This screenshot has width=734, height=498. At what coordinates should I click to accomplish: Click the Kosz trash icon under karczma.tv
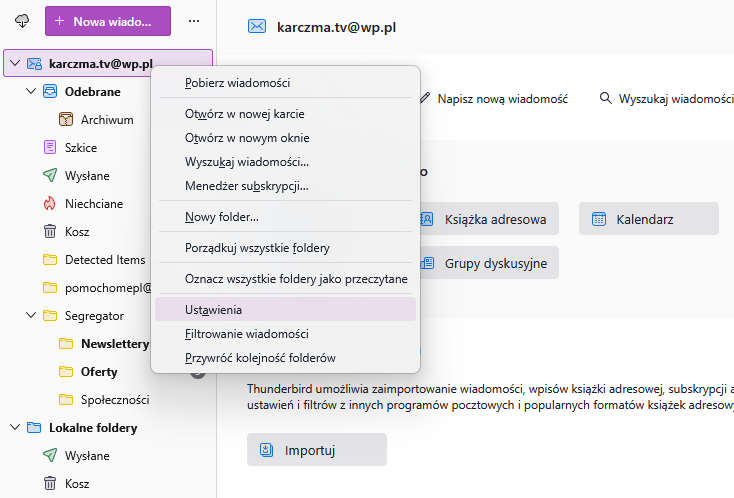click(x=50, y=232)
